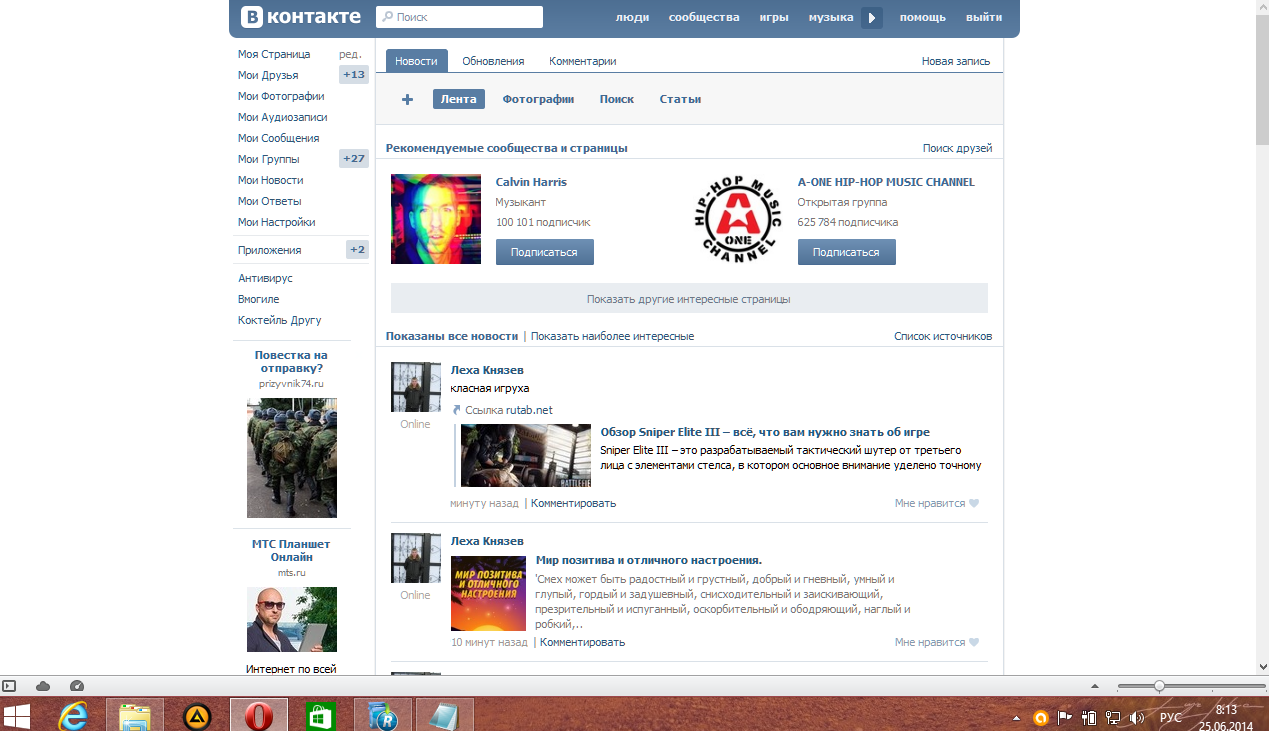
Task: Open Мои Настройки in the sidebar
Action: click(x=277, y=222)
